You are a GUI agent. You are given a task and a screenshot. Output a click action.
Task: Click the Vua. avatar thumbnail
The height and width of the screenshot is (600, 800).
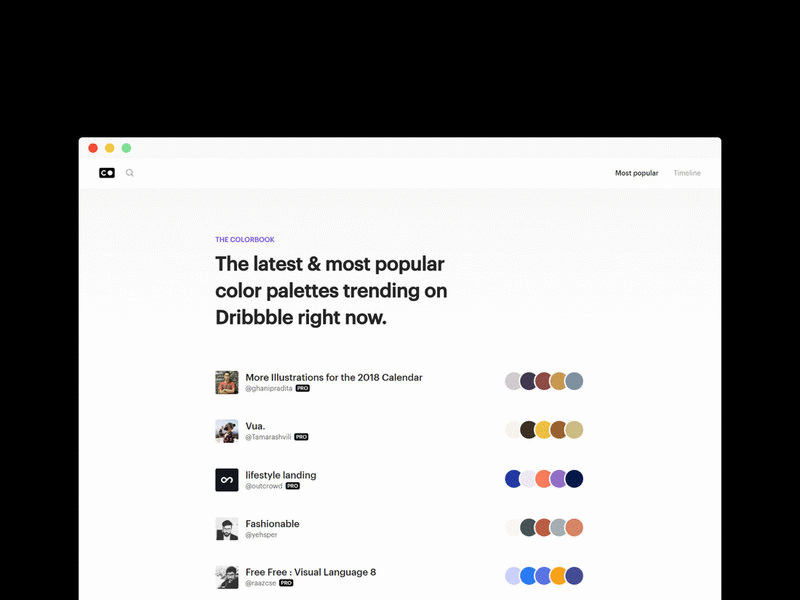point(226,428)
